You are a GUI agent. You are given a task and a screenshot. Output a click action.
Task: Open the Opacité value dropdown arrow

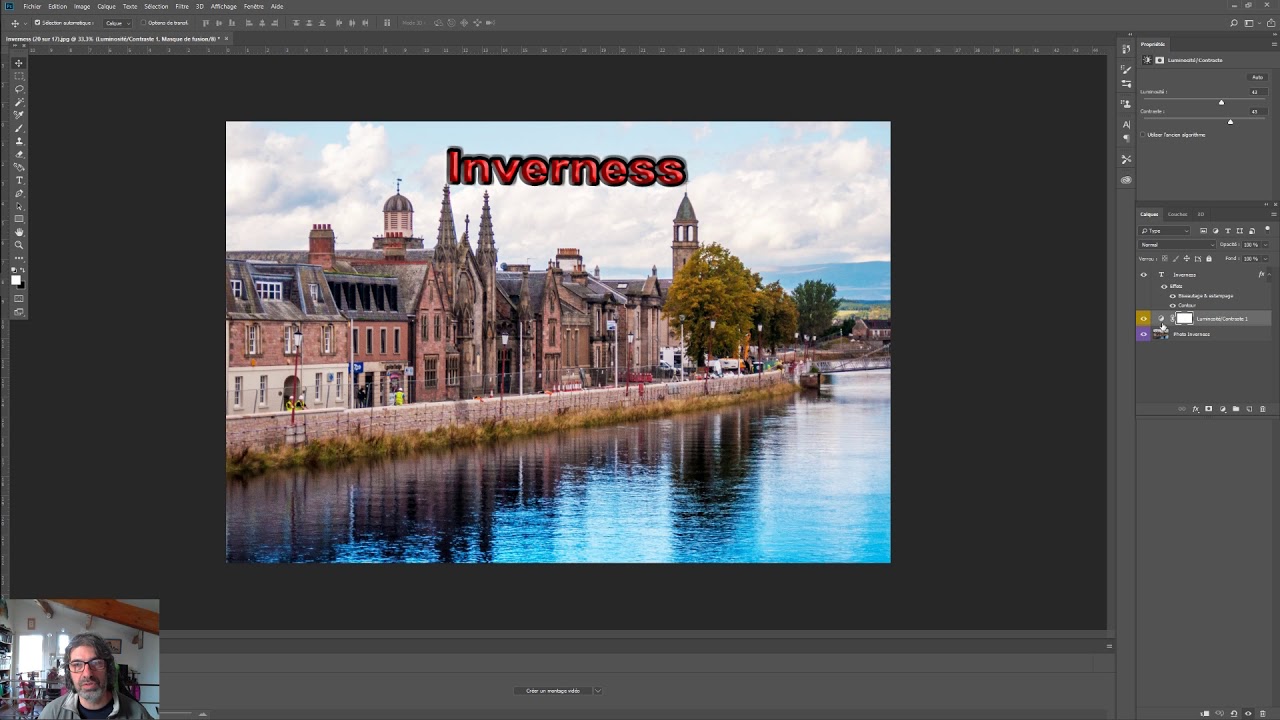tap(1265, 245)
